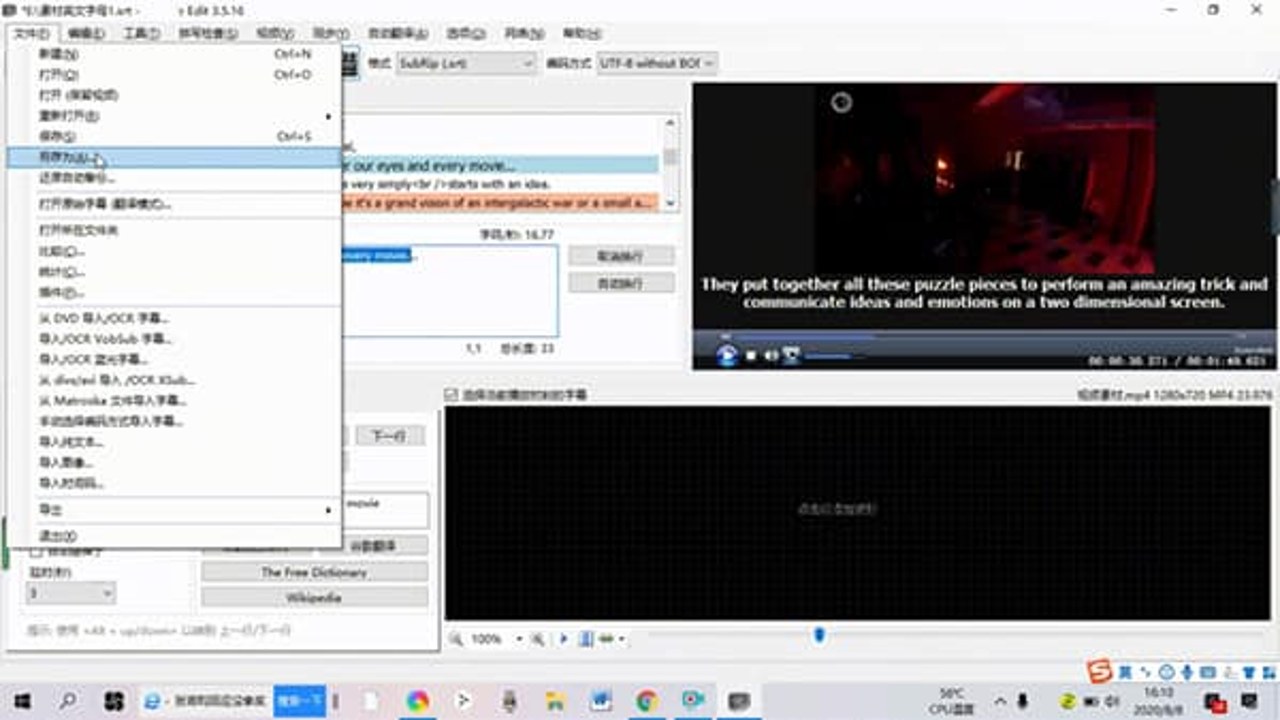Expand the Reopen submenu in File menu
The width and height of the screenshot is (1280, 720).
coord(174,116)
